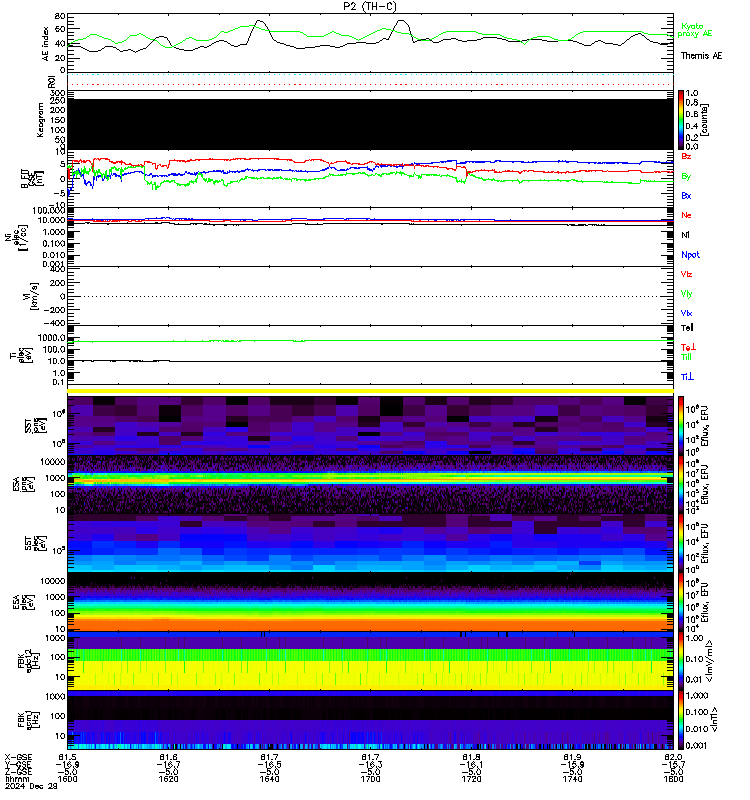750x800 pixels.
Task: Click the SST electron Eflux color bar
Action: pos(681,543)
